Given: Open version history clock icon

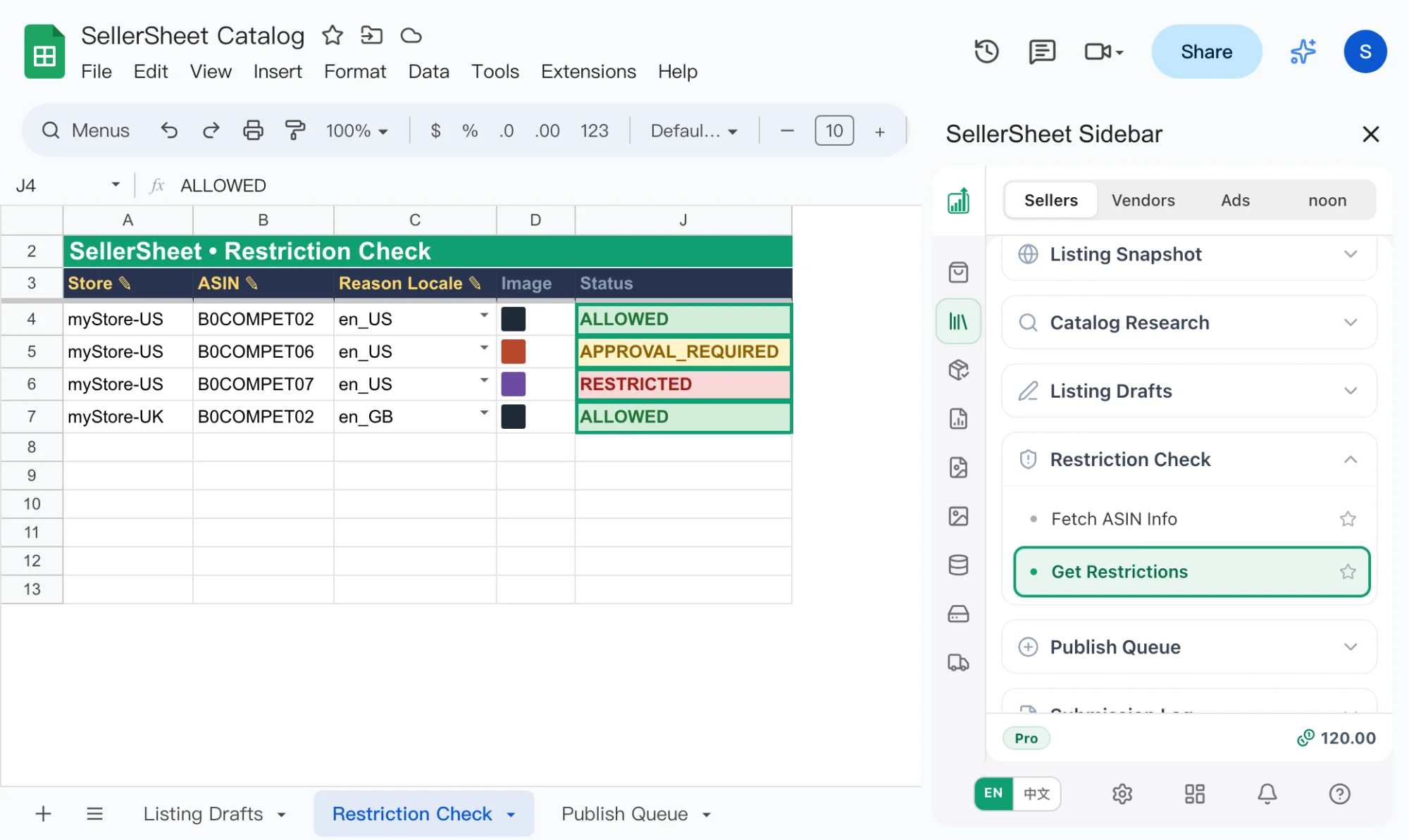Looking at the screenshot, I should [x=986, y=51].
